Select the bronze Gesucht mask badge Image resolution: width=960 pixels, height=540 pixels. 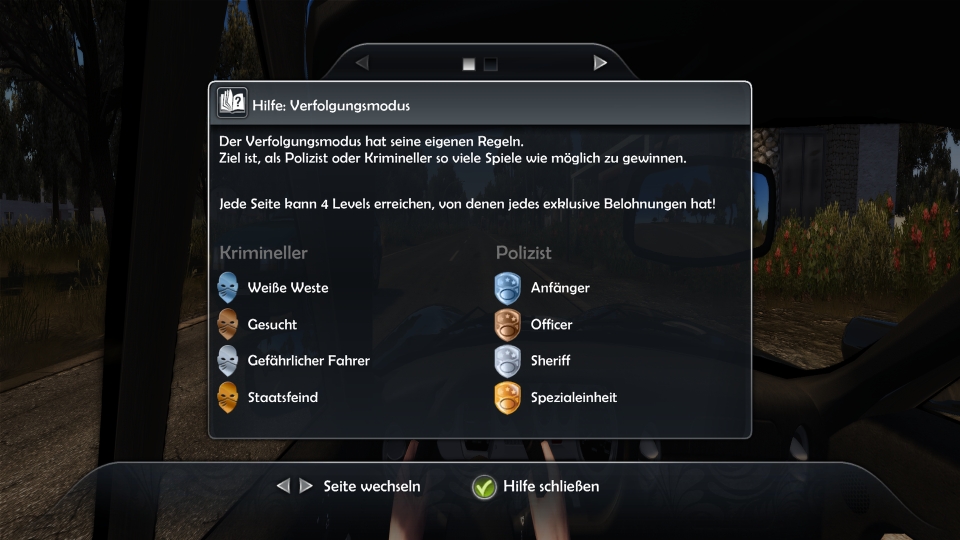coord(227,324)
